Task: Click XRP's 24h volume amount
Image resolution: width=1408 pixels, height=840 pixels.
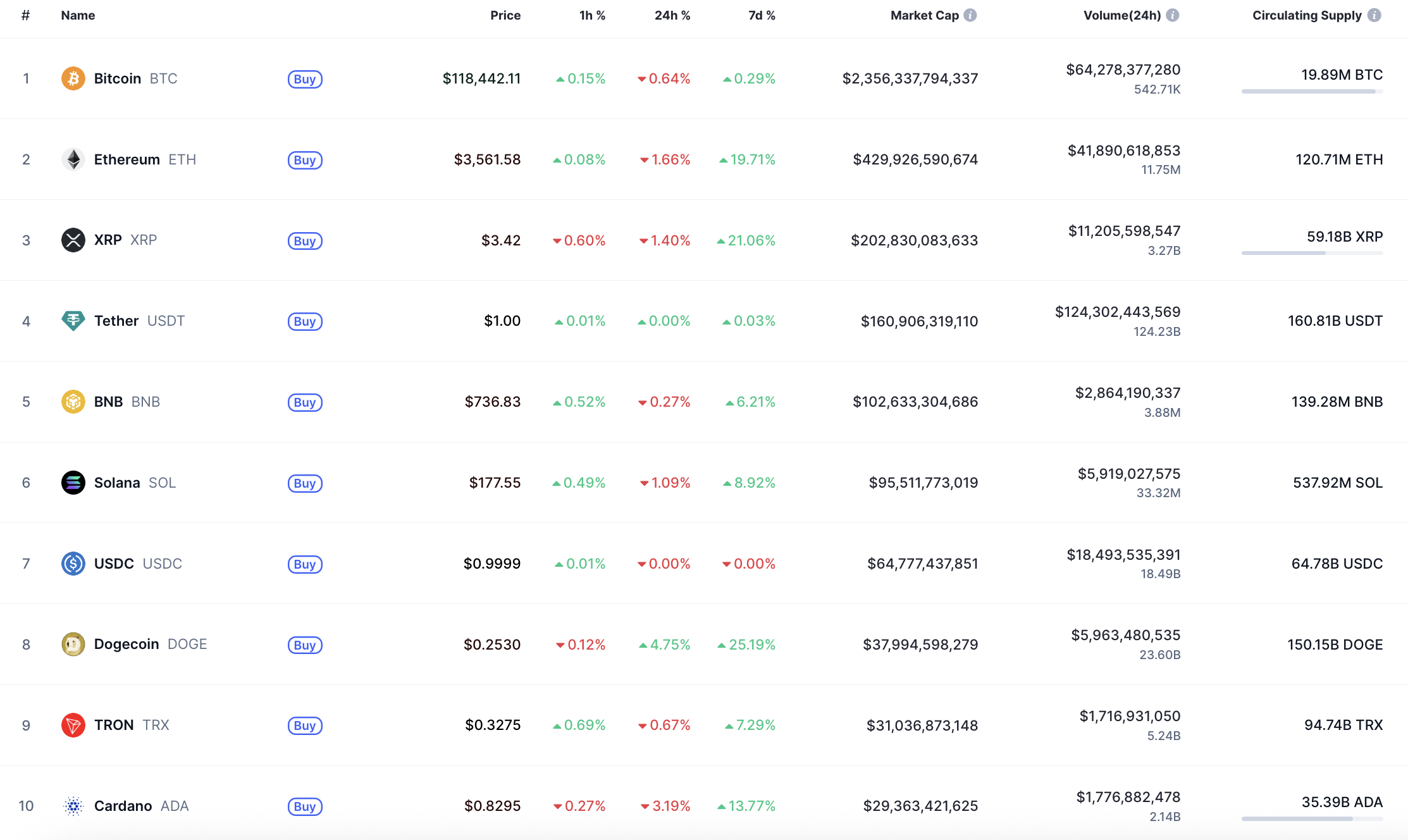Action: click(x=1124, y=232)
